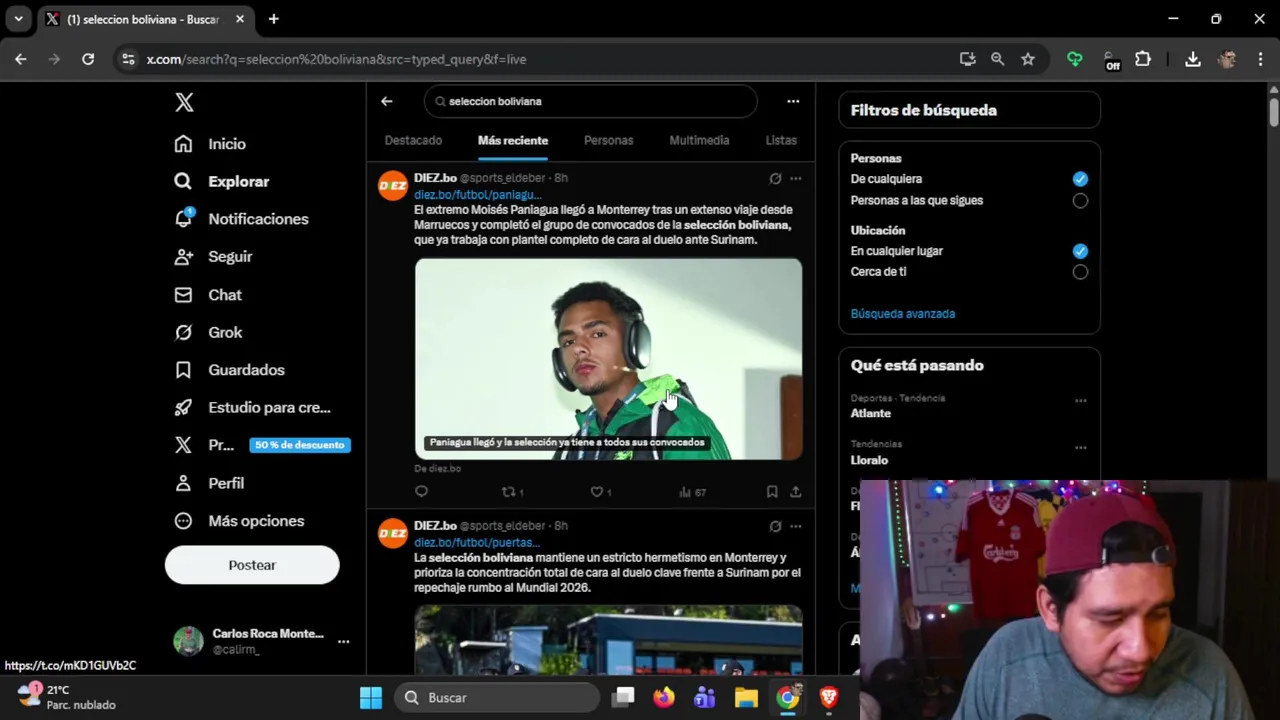Open Firefox from the taskbar
Viewport: 1280px width, 720px height.
[664, 698]
